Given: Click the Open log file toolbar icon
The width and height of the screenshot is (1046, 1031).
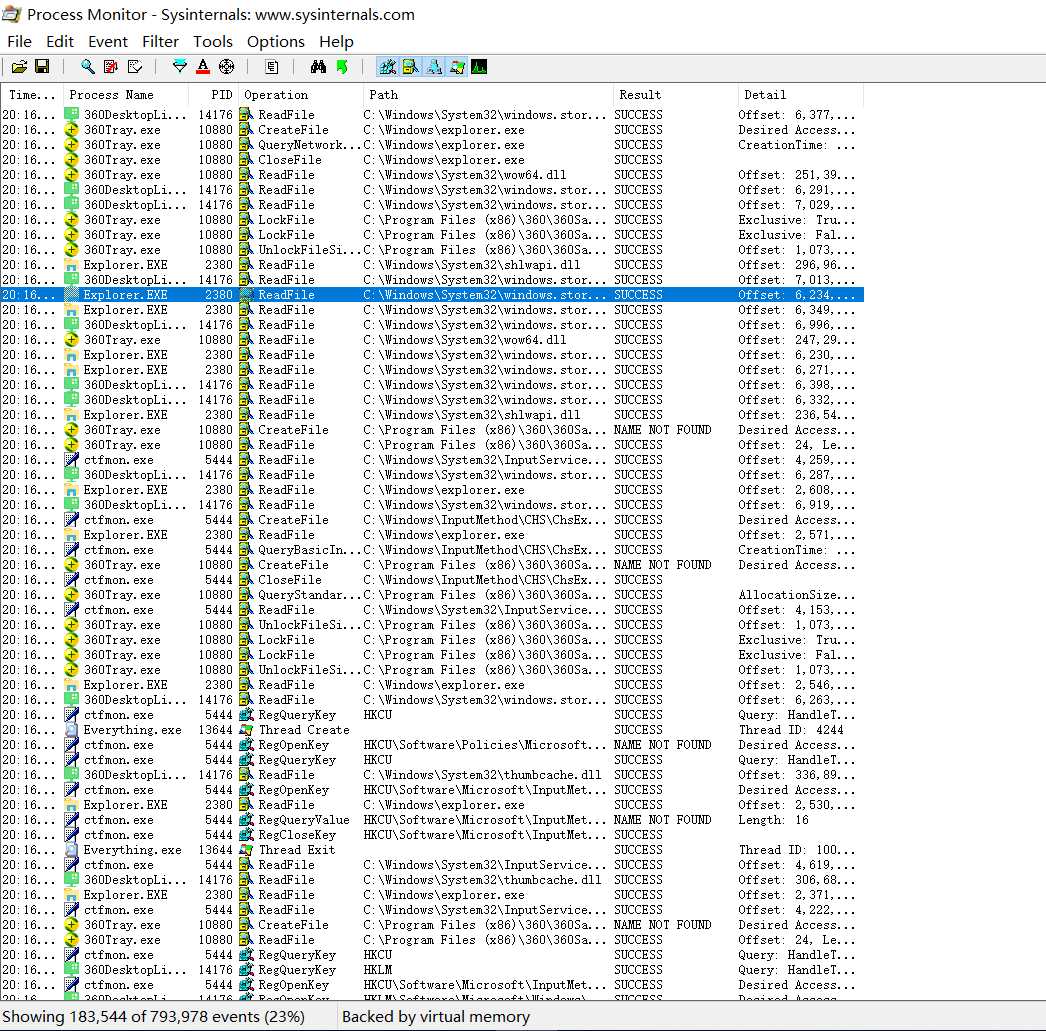Looking at the screenshot, I should point(19,67).
